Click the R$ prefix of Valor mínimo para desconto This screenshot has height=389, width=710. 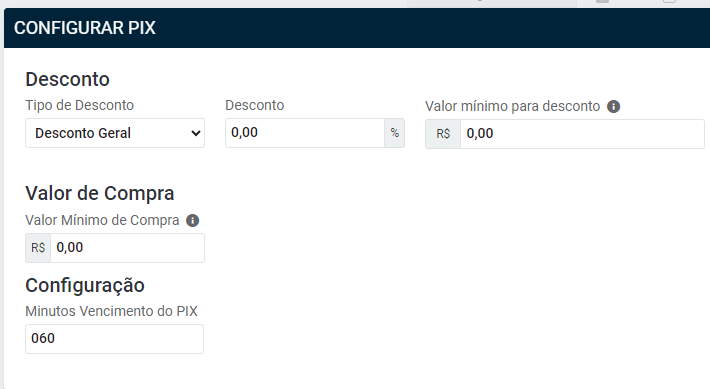tap(443, 134)
